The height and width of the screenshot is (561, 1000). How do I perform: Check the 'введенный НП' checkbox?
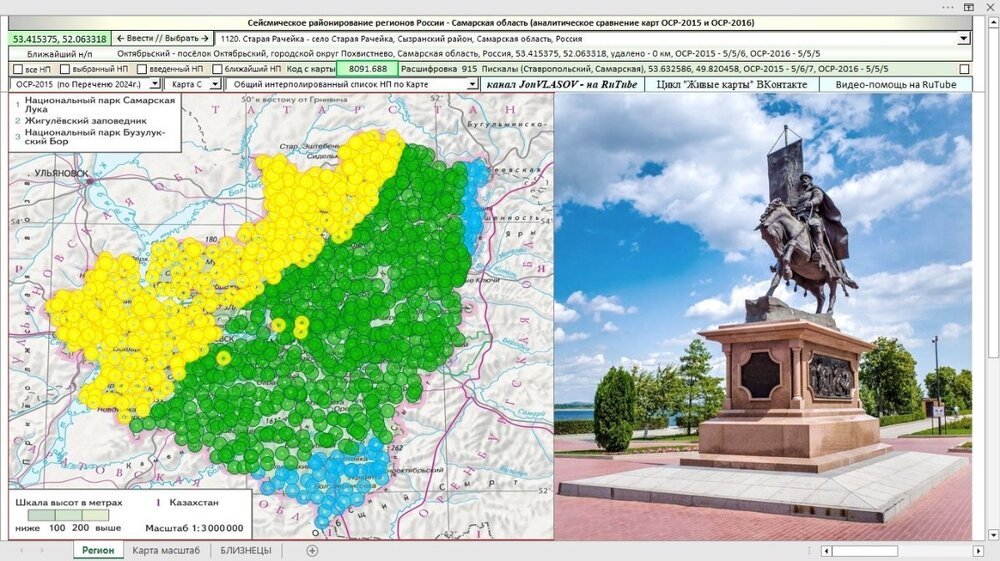click(142, 69)
